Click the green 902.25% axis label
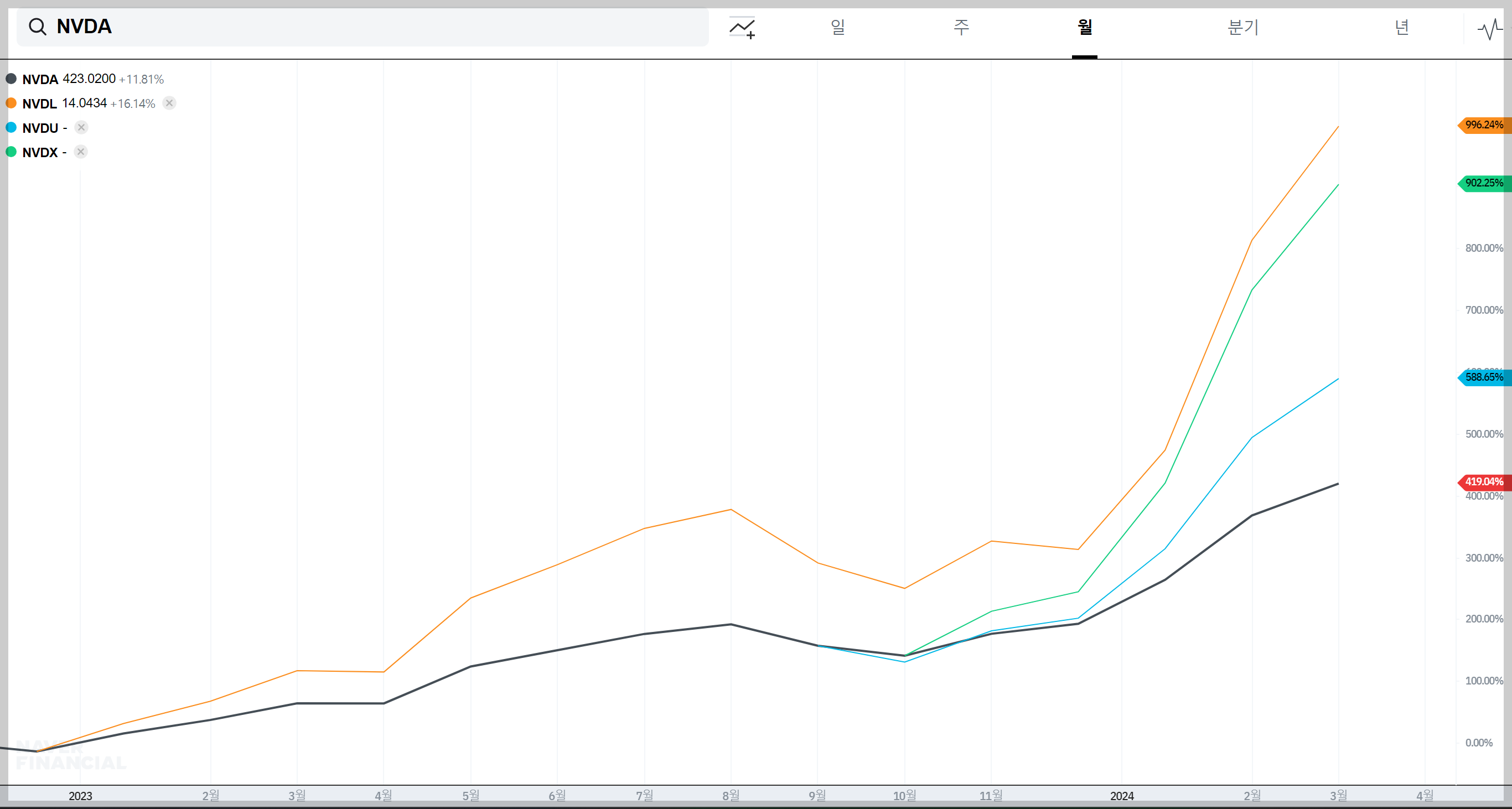Screen dimensions: 1512x809 pyautogui.click(x=1483, y=183)
